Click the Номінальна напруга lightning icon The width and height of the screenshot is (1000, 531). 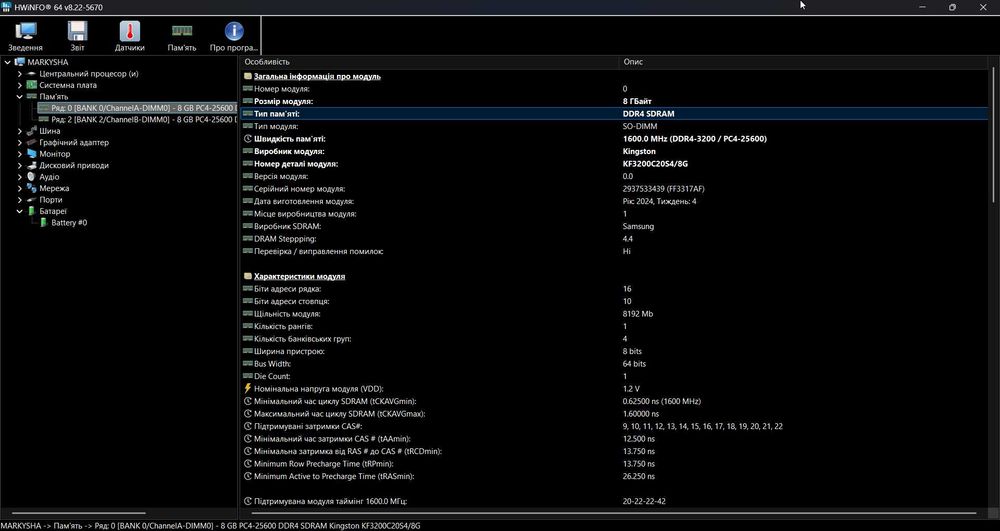(x=248, y=389)
